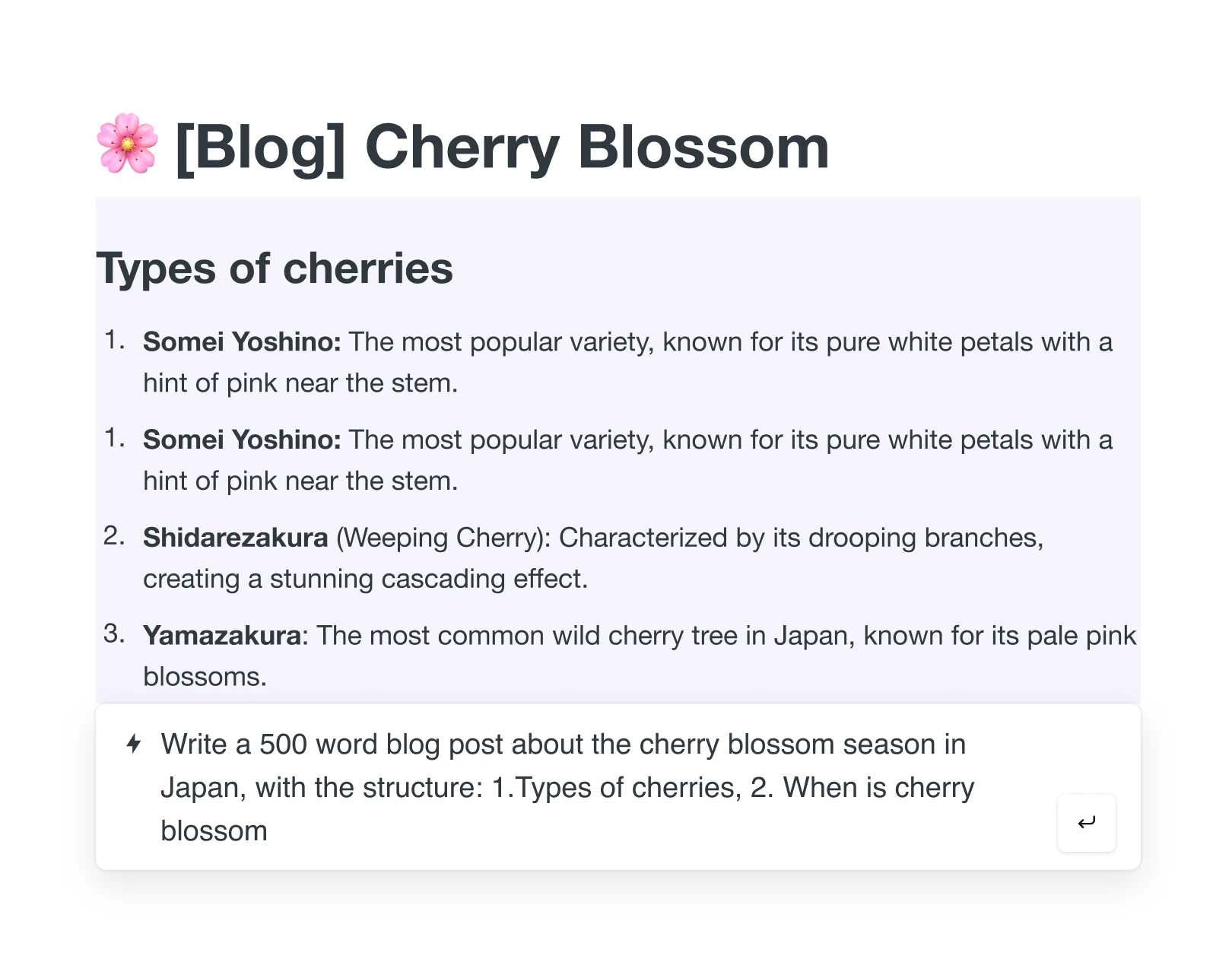Click the lightning bolt AI icon
Viewport: 1232px width, 959px height.
tap(134, 744)
